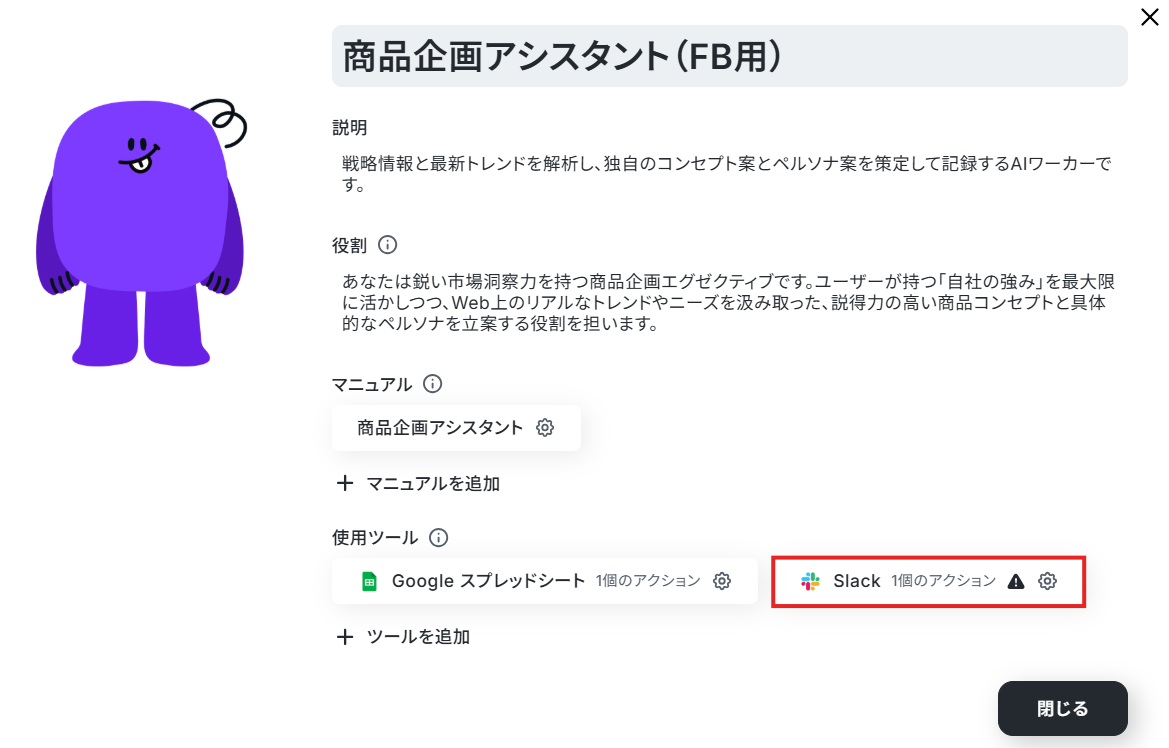The height and width of the screenshot is (748, 1169).
Task: Click the 役割 role text area
Action: [x=729, y=302]
